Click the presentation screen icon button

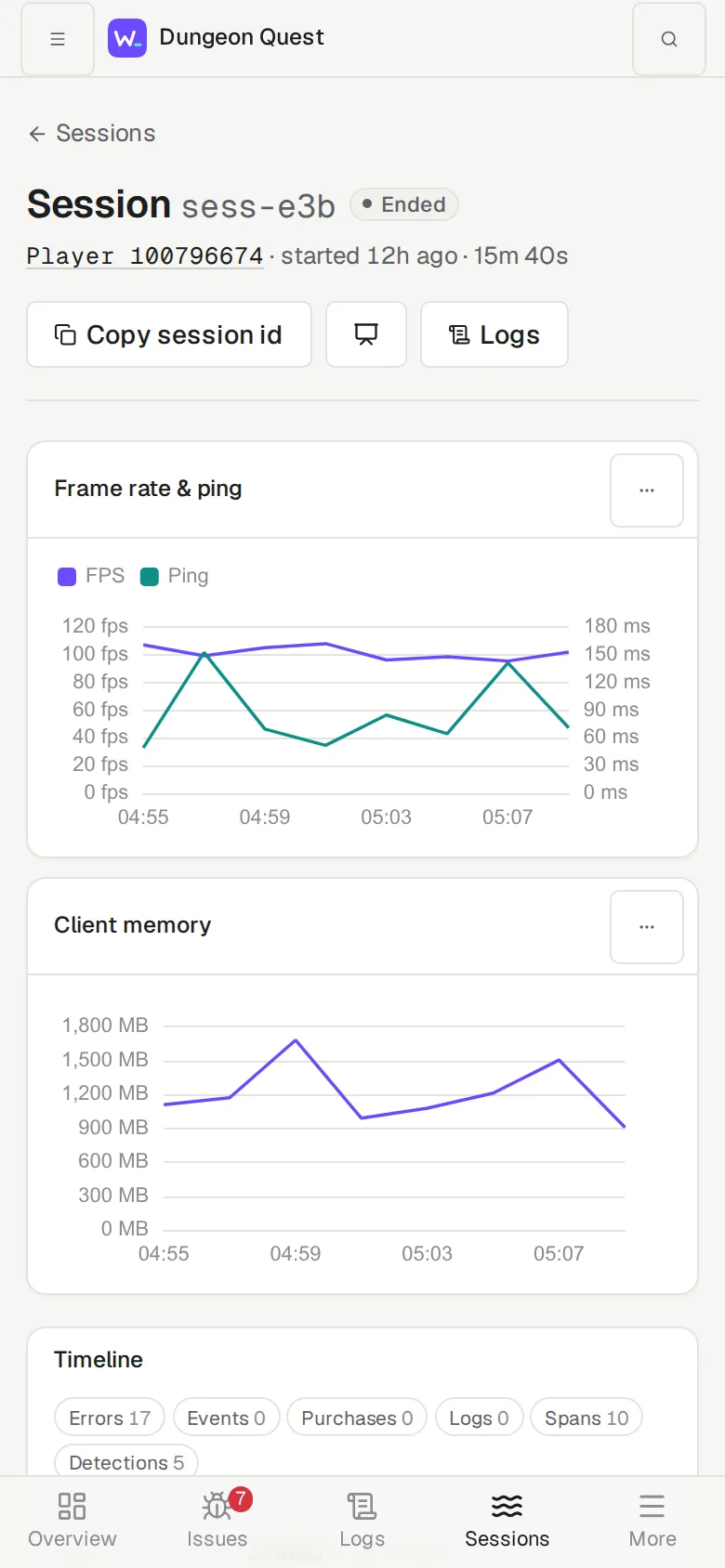pos(366,334)
